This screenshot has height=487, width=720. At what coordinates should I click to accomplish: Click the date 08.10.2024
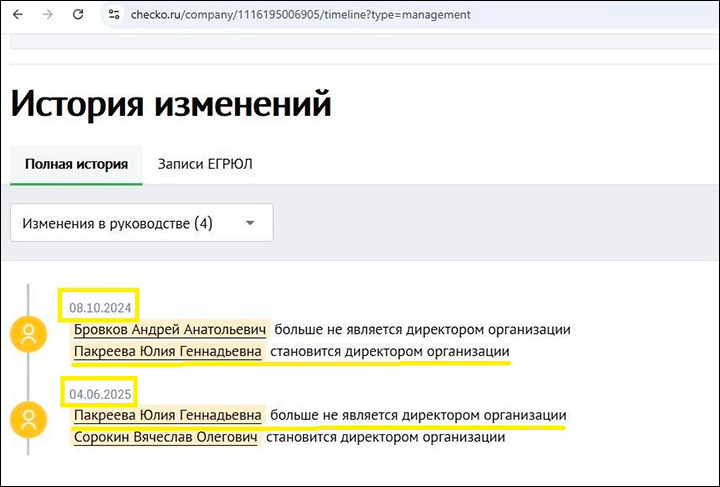click(x=100, y=308)
